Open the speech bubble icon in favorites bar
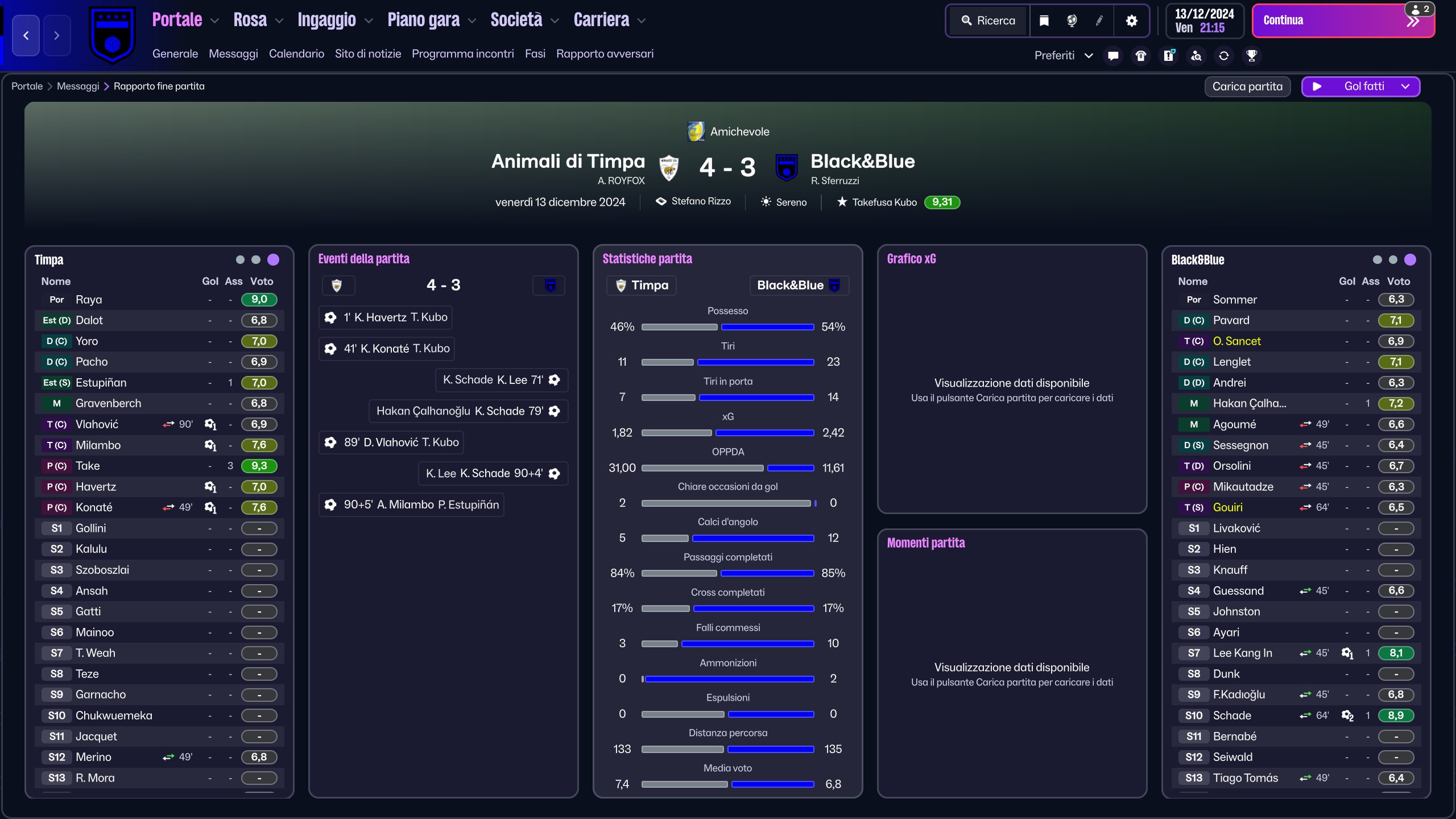 click(x=1113, y=56)
